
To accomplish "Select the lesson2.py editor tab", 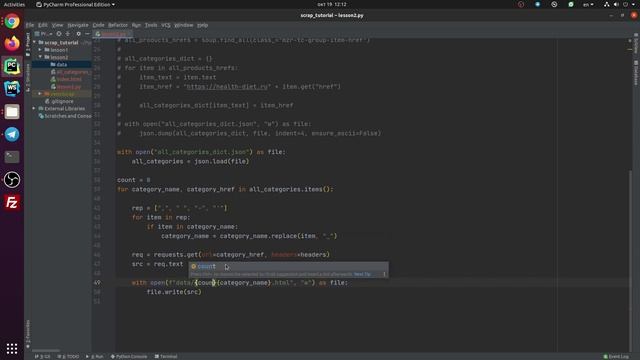I will 112,34.
